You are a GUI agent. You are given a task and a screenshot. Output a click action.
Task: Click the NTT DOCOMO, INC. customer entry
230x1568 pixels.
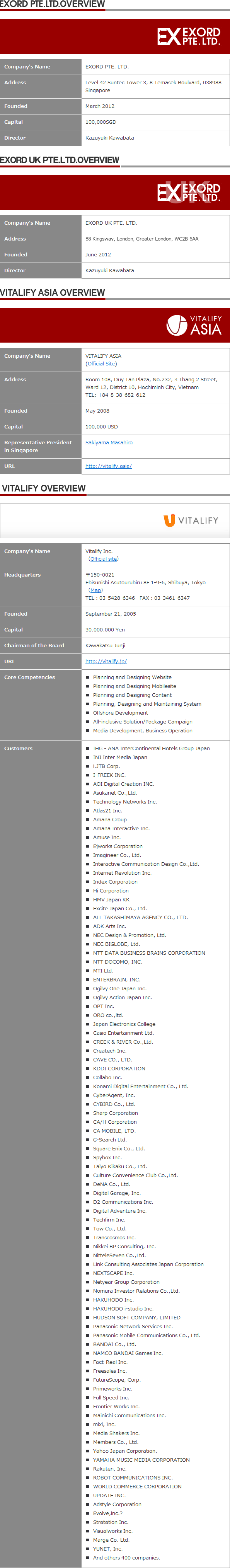pos(118,962)
